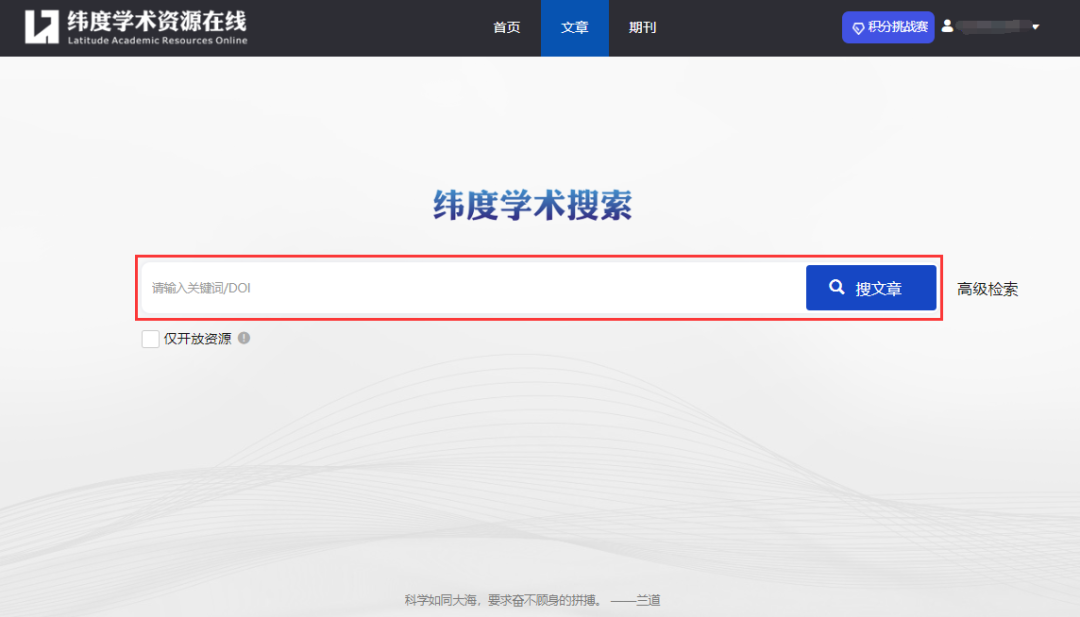This screenshot has height=617, width=1080.
Task: Click the diamond icon in 积分挑战赛
Action: [858, 28]
